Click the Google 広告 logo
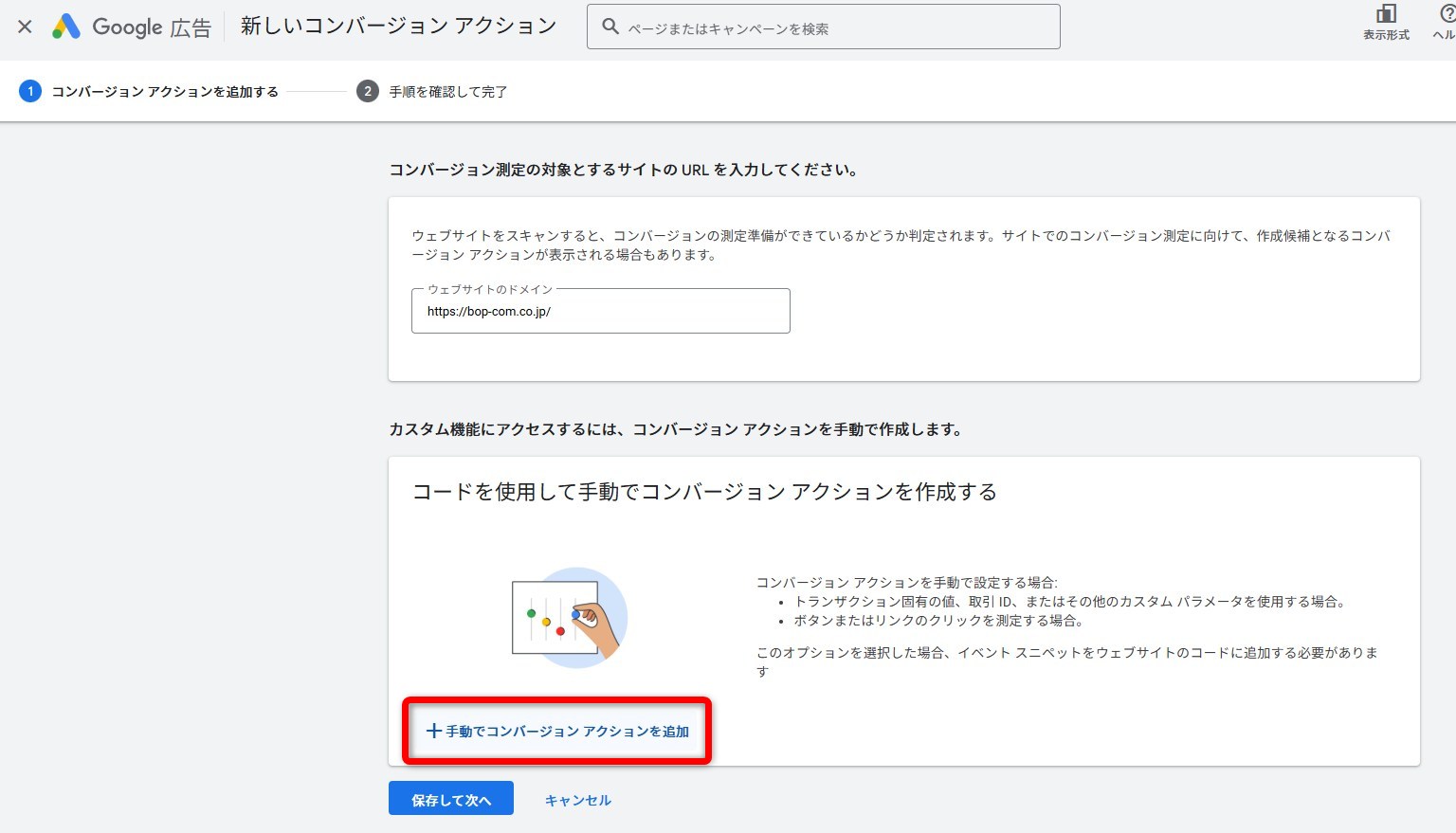This screenshot has width=1456, height=833. (x=132, y=27)
